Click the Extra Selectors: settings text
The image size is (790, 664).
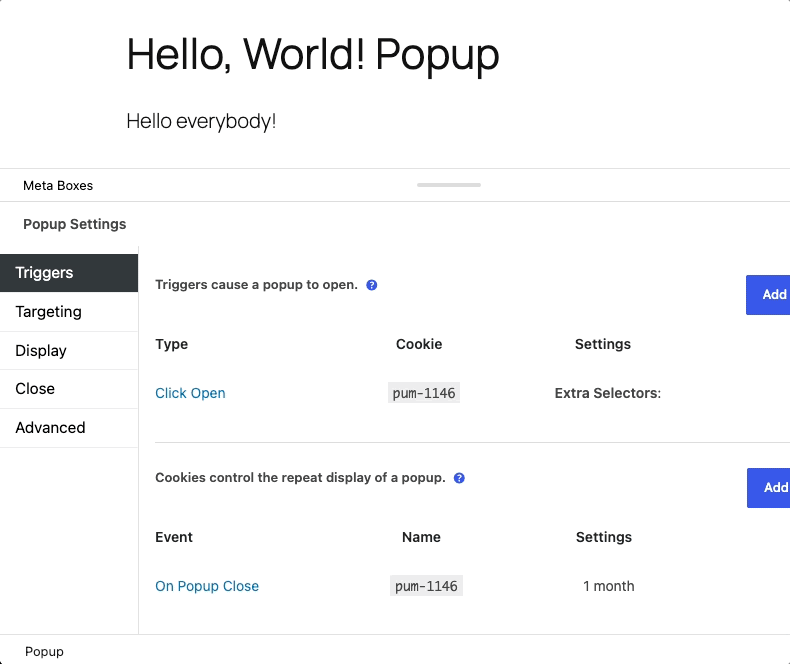(608, 393)
